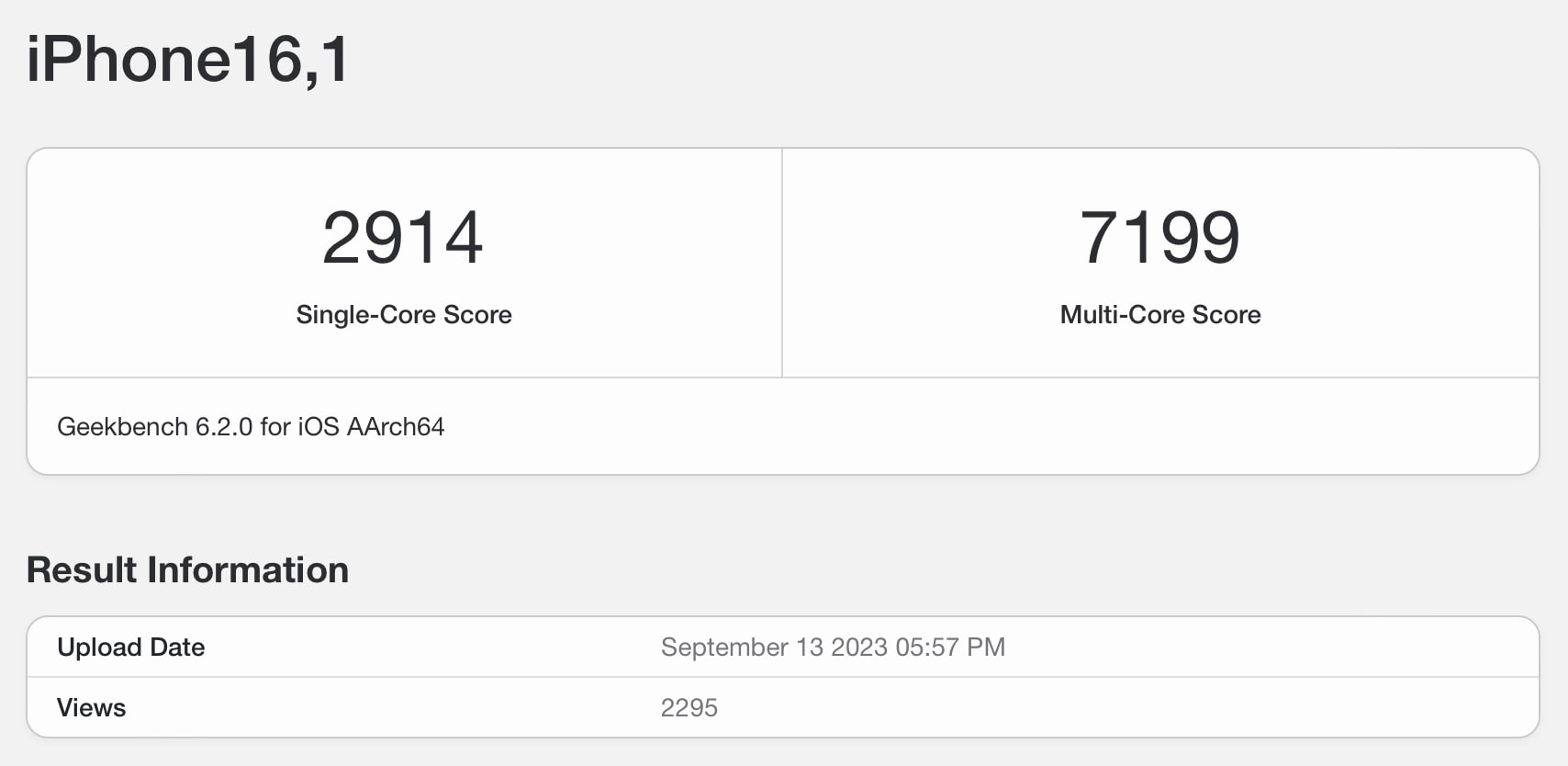The width and height of the screenshot is (1568, 766).
Task: Select the 7199 multi-core score number
Action: click(1160, 238)
